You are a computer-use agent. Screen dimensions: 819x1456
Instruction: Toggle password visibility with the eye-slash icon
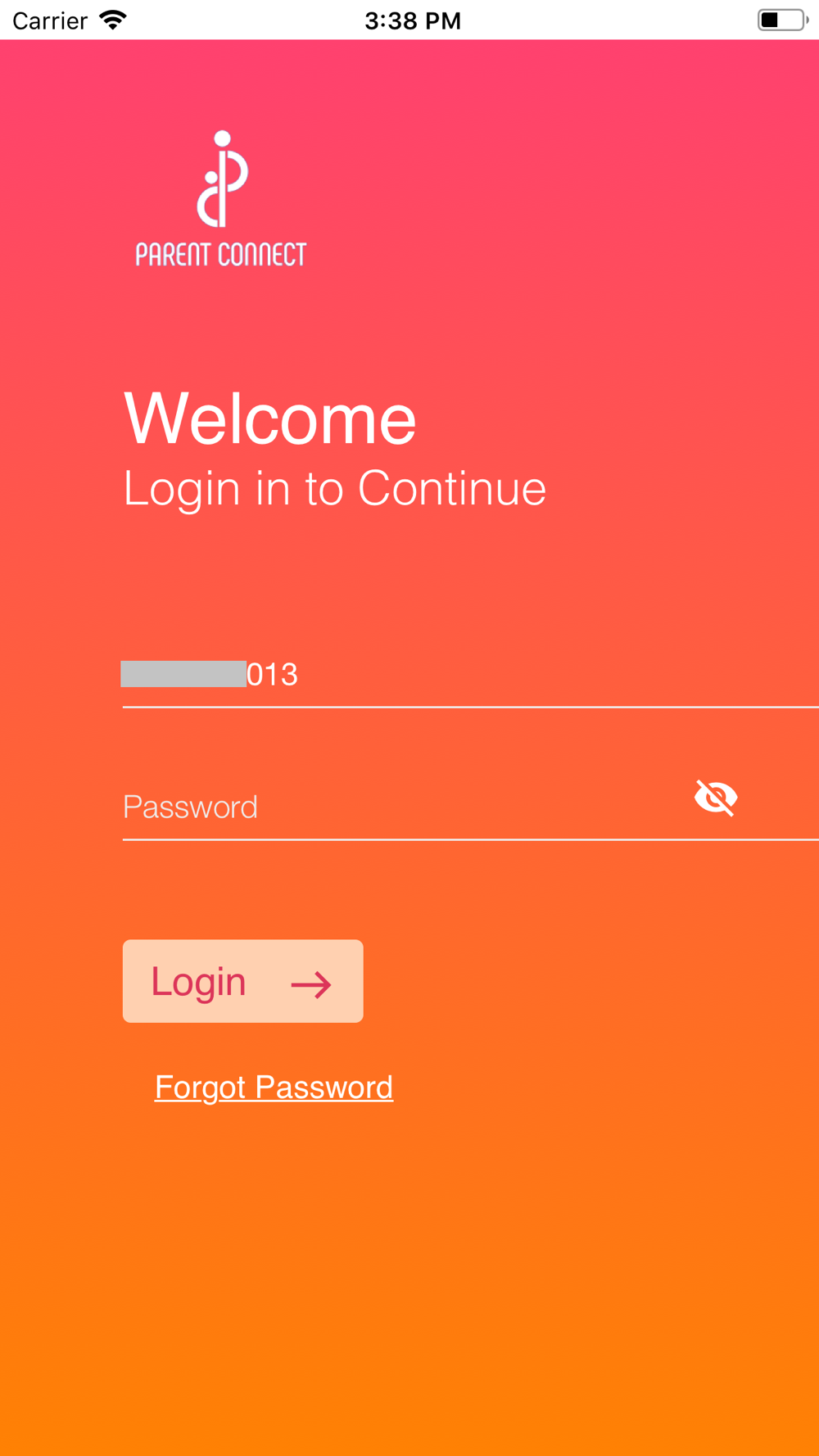pyautogui.click(x=716, y=798)
